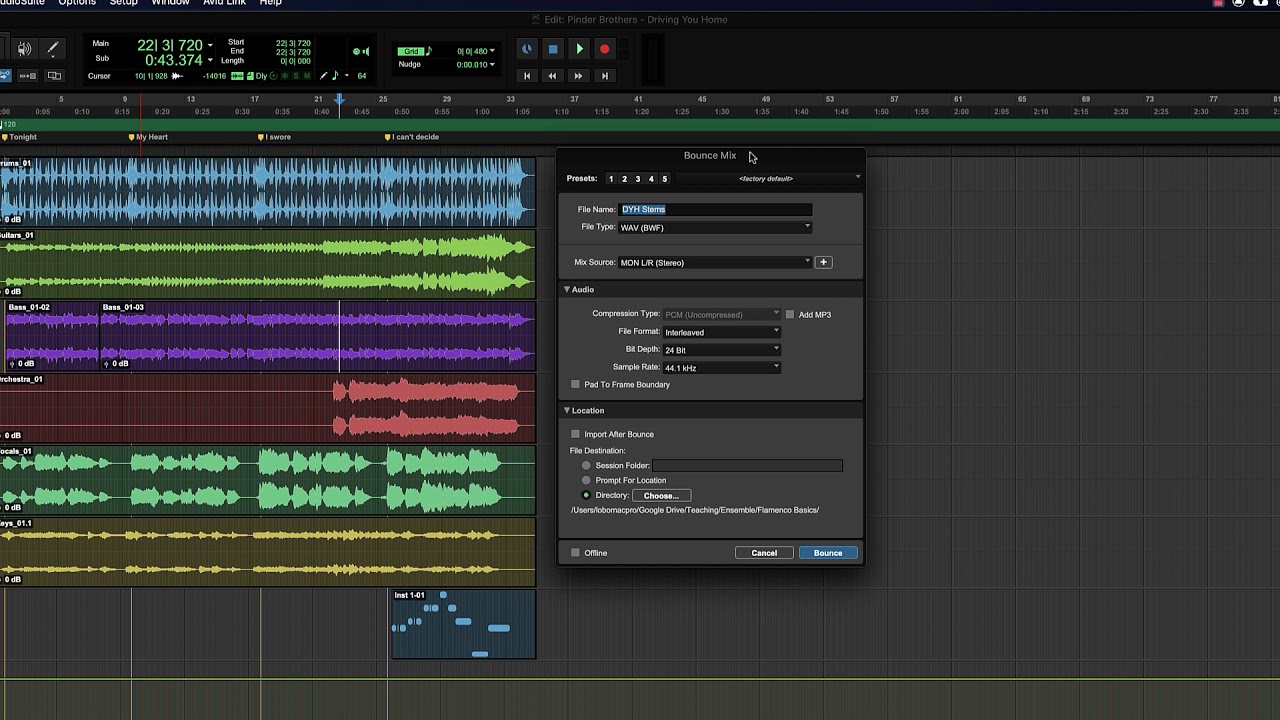Collapse the Location section
Screen dimensions: 1280x720
(567, 411)
